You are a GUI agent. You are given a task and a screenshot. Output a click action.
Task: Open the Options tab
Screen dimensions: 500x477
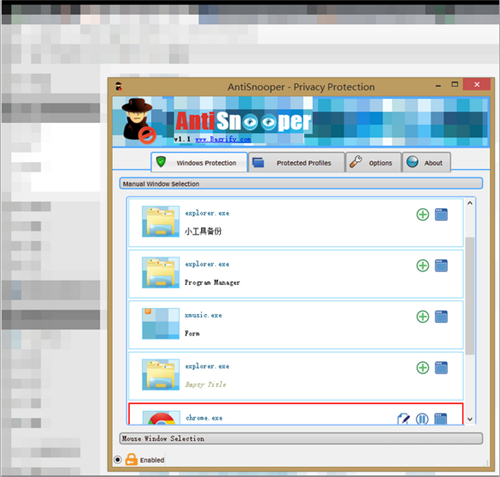click(x=373, y=163)
